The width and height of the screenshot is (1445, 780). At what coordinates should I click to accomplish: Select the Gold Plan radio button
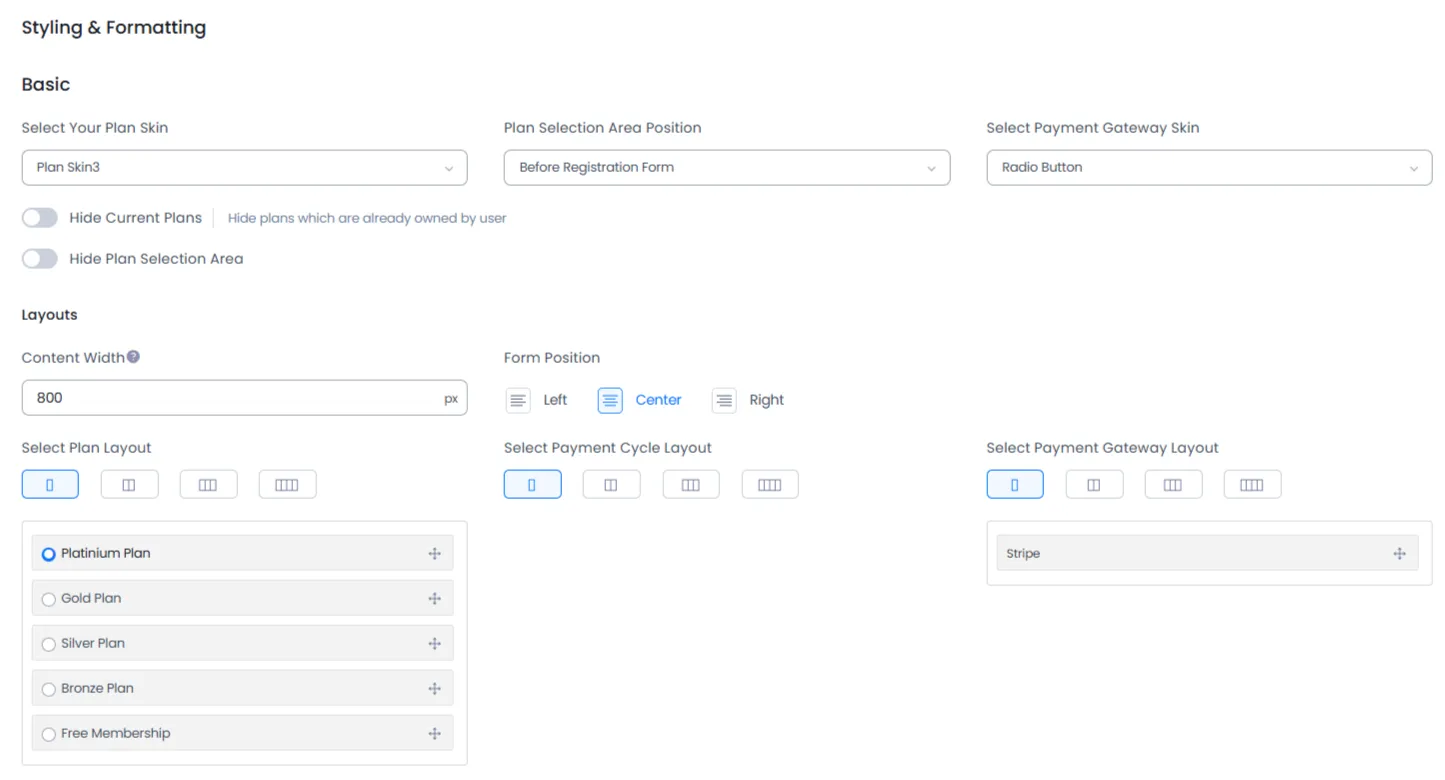coord(48,598)
